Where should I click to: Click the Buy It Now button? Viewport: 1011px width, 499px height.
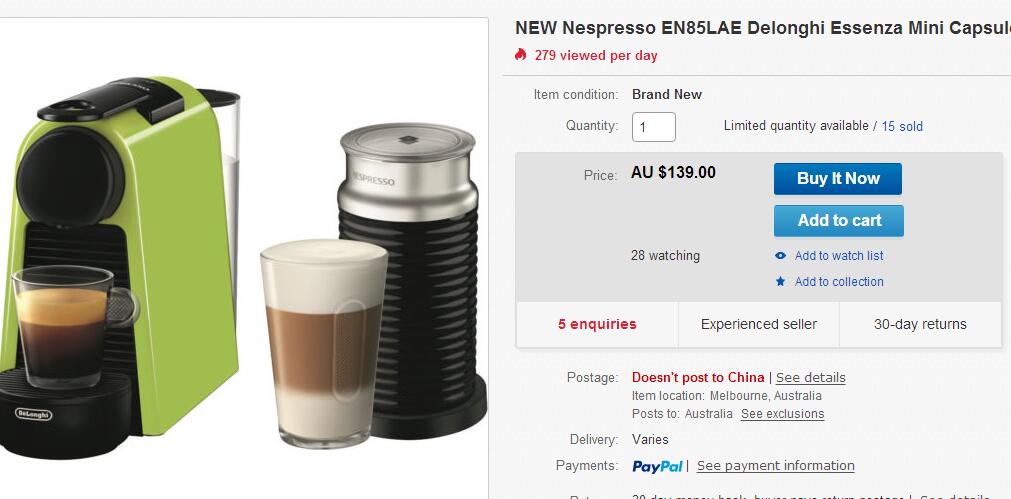(838, 179)
